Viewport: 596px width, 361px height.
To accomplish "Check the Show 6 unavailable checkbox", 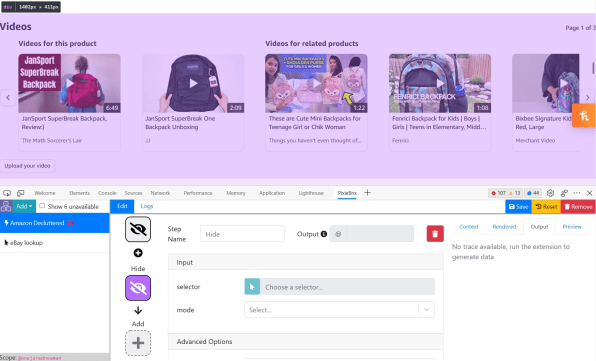I will [x=42, y=206].
